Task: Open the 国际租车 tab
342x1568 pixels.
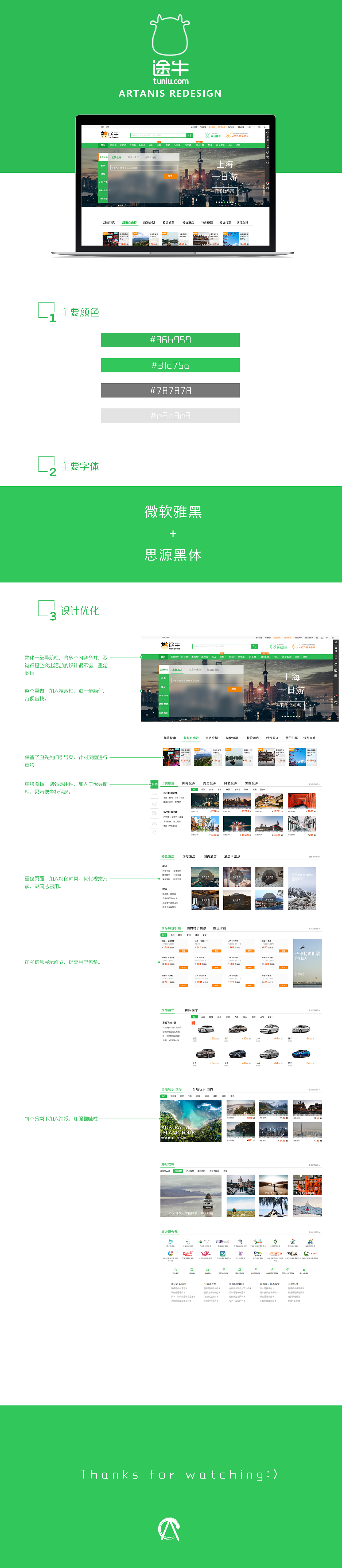Action: pyautogui.click(x=191, y=1010)
